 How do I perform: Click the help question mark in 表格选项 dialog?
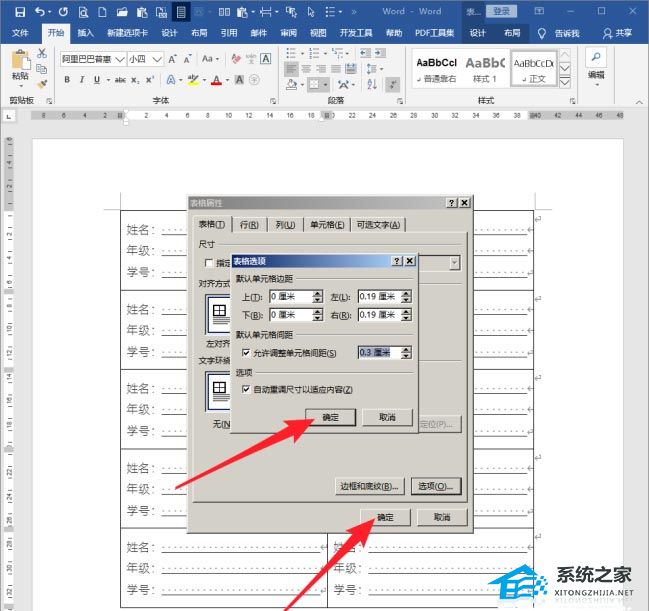tap(396, 260)
